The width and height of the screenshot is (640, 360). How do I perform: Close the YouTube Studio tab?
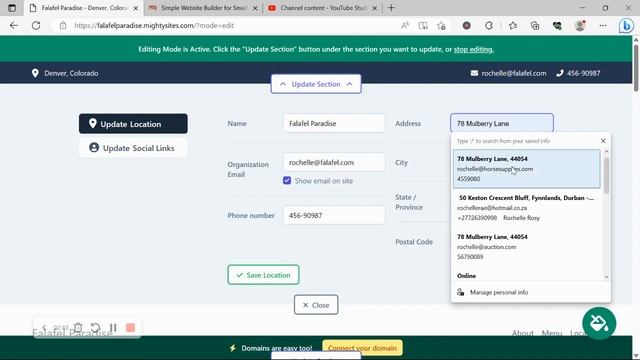point(374,8)
